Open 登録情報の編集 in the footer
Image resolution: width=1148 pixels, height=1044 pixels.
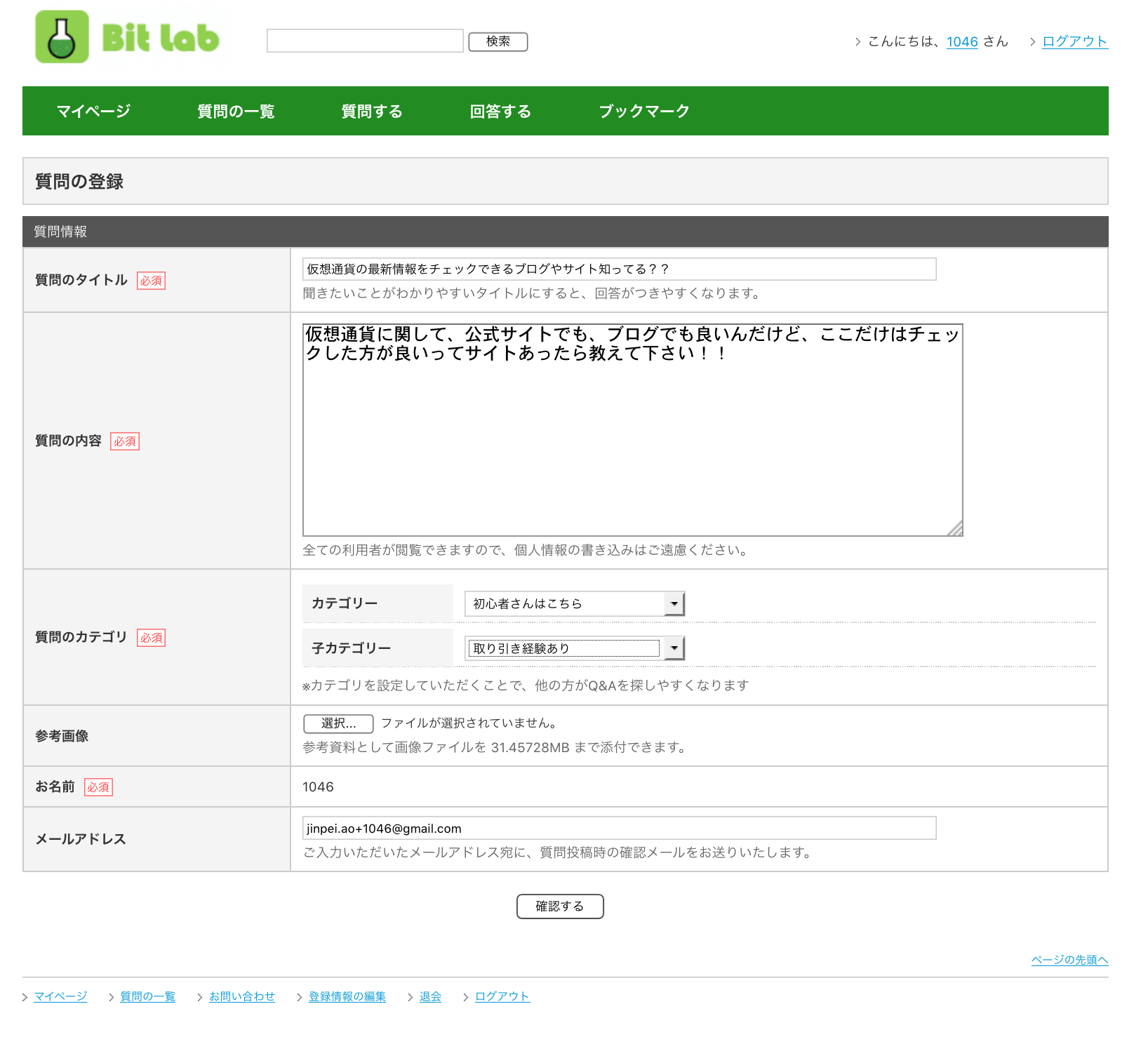coord(346,996)
